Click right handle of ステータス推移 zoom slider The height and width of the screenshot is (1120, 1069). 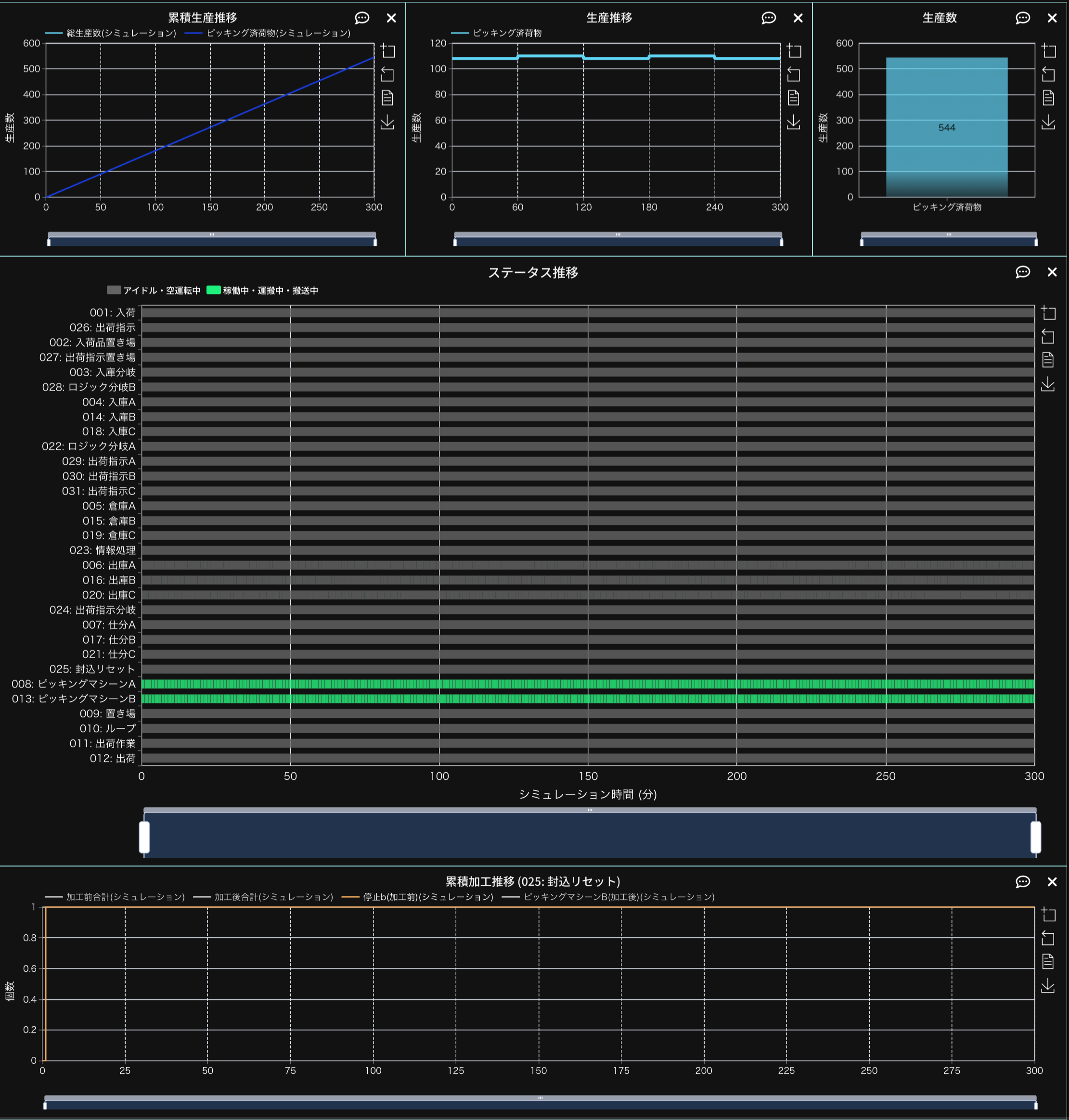(1035, 837)
